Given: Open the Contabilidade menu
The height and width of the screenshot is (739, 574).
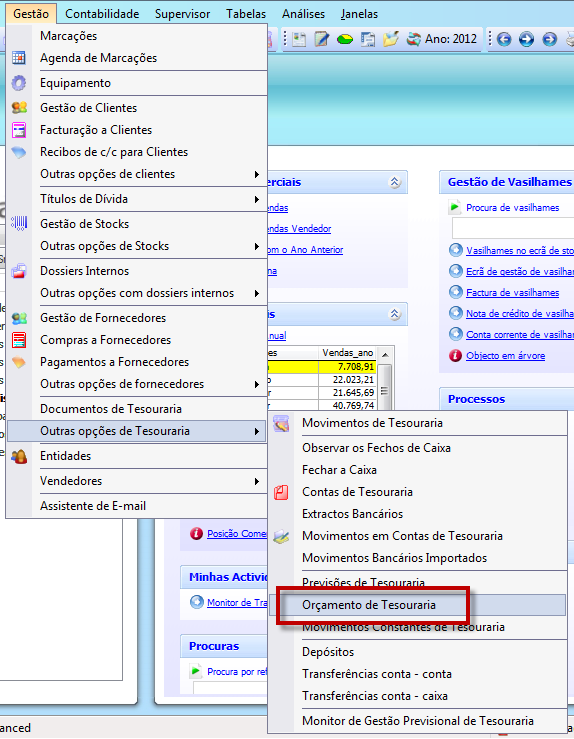Looking at the screenshot, I should pyautogui.click(x=102, y=14).
